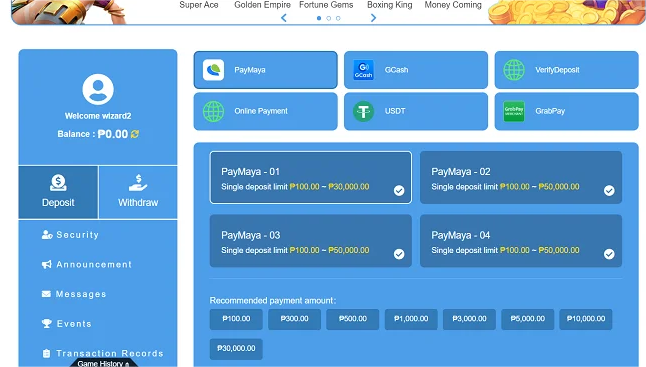Choose VerifyDeposit option

566,70
